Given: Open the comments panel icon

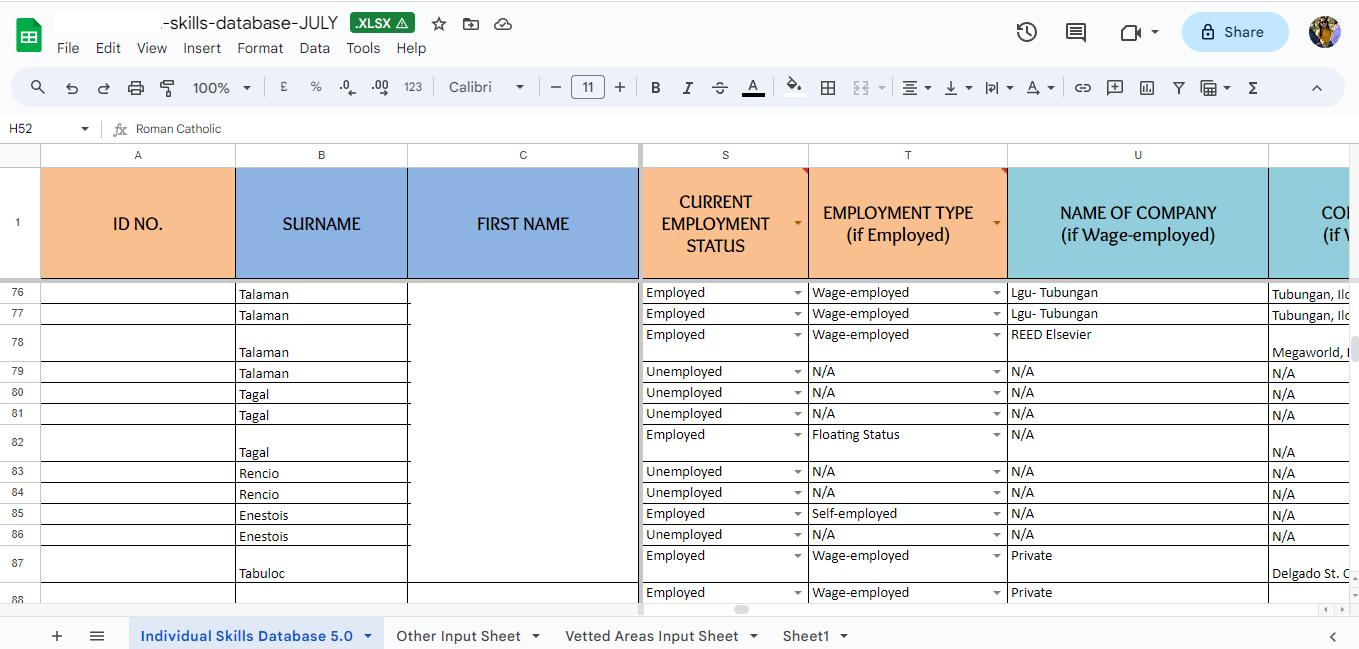Looking at the screenshot, I should (1076, 32).
